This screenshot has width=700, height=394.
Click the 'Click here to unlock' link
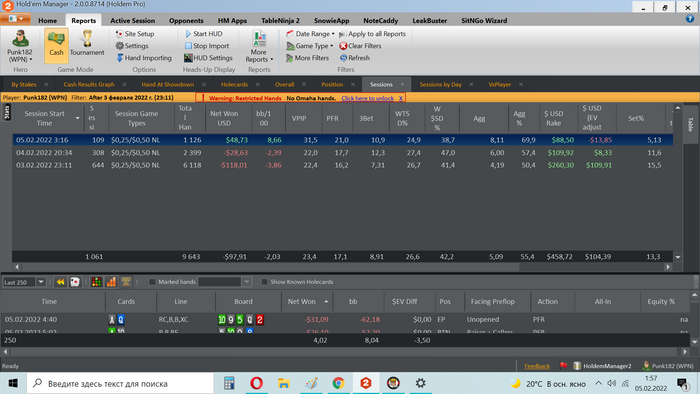click(367, 98)
